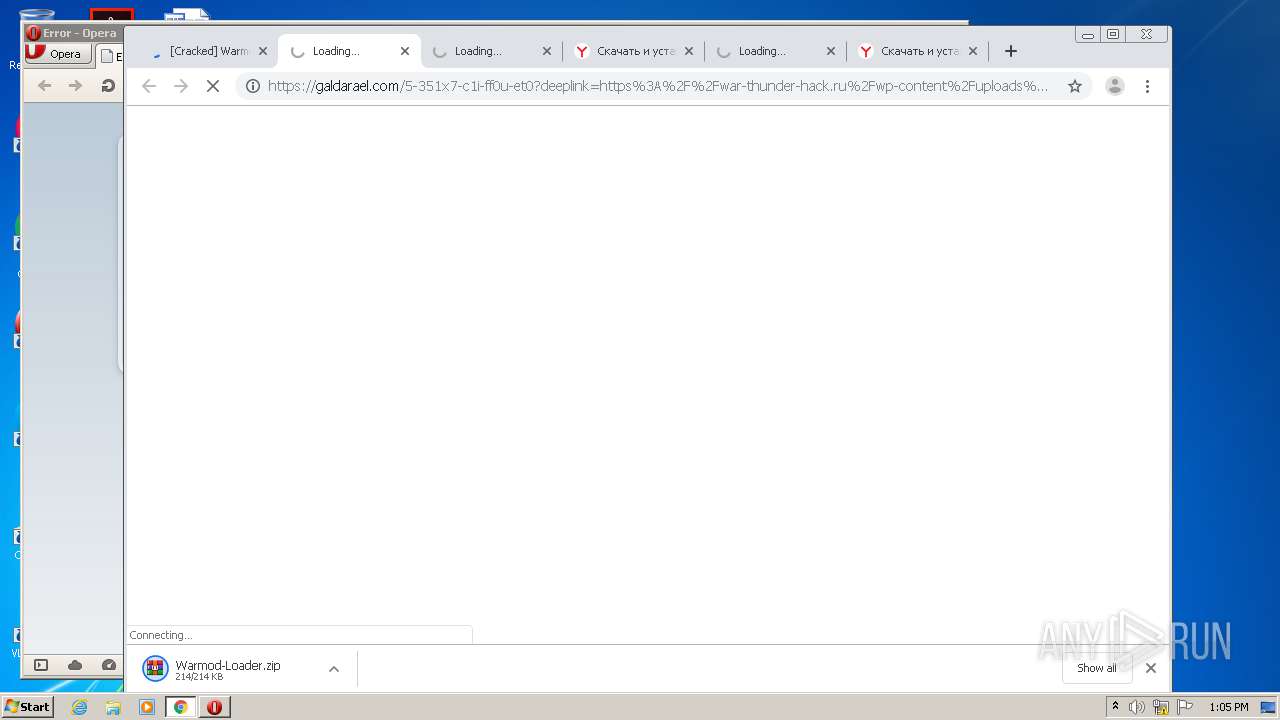Open network status tray icon
The image size is (1280, 720).
click(1161, 707)
